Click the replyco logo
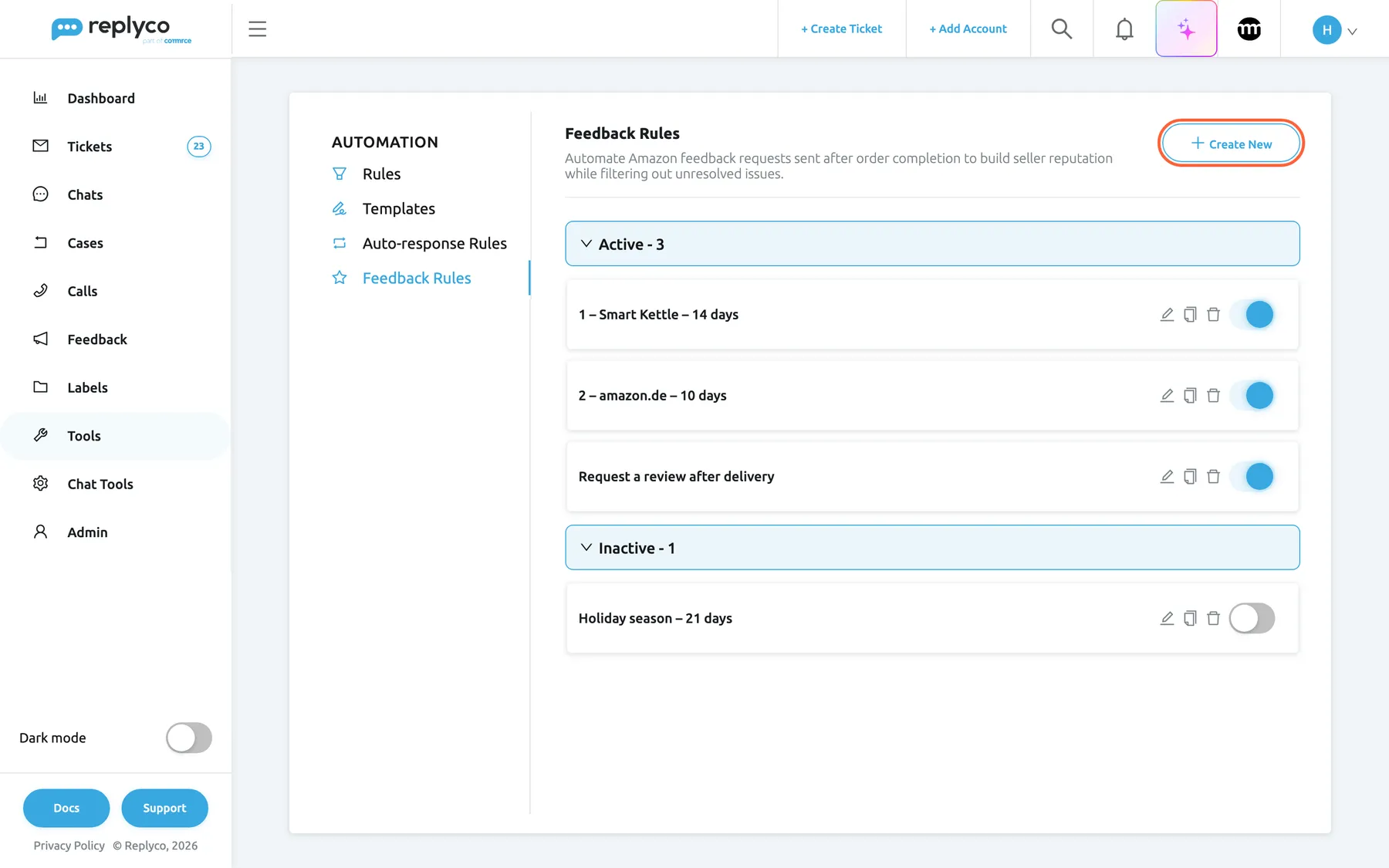Viewport: 1389px width, 868px height. click(x=121, y=29)
